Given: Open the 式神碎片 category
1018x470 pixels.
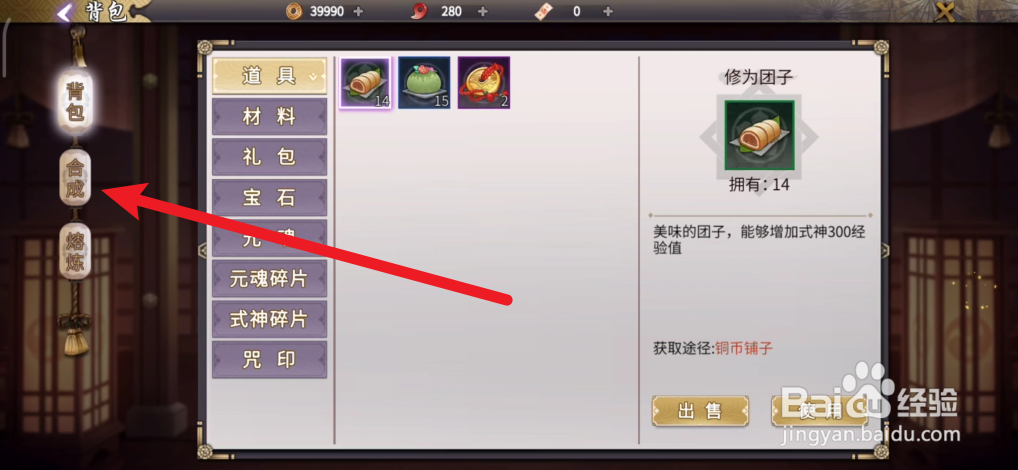Looking at the screenshot, I should click(x=269, y=319).
